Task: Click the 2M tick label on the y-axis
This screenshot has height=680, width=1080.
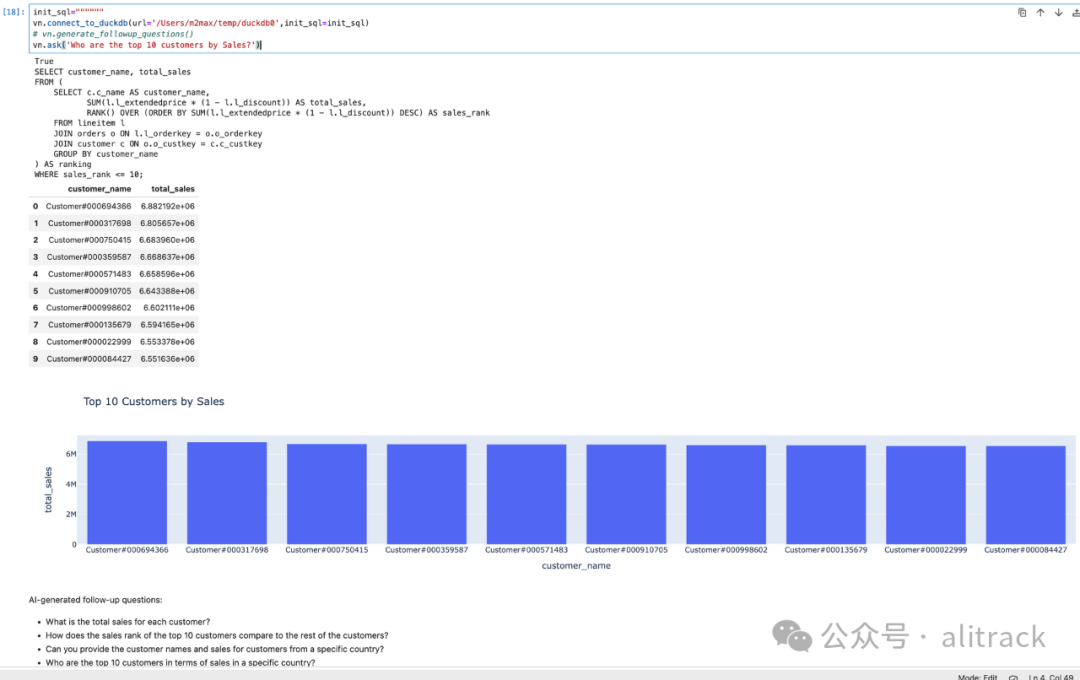Action: (71, 514)
